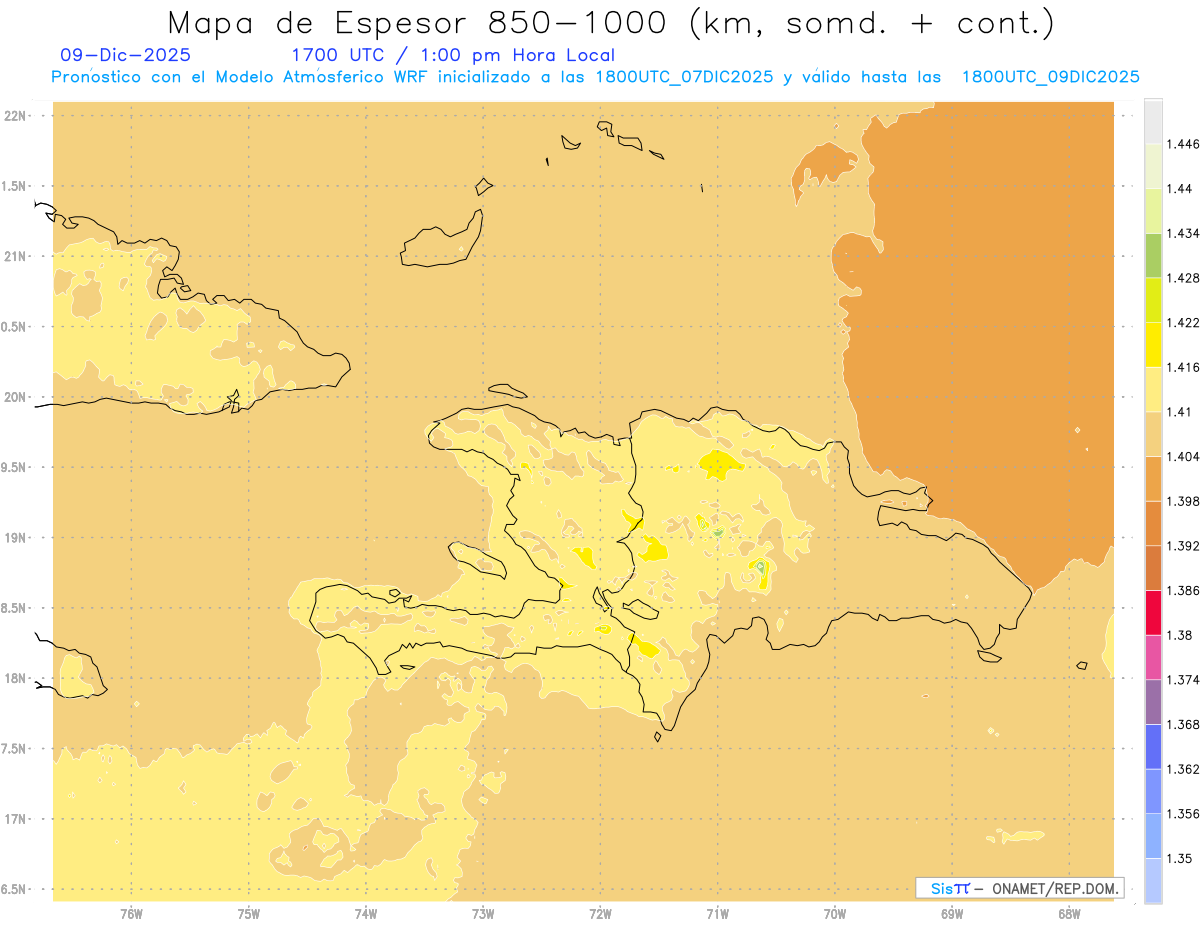1200x927 pixels.
Task: Click the 68W longitude label
Action: pos(1069,914)
